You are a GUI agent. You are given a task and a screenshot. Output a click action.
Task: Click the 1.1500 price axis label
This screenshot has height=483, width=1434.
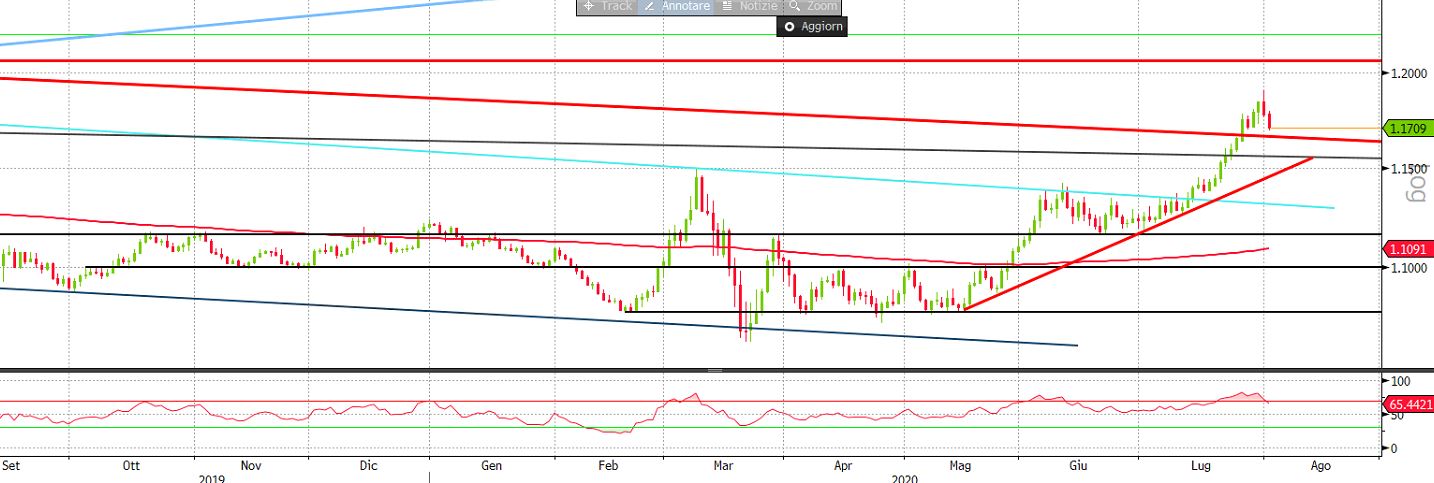[1410, 169]
